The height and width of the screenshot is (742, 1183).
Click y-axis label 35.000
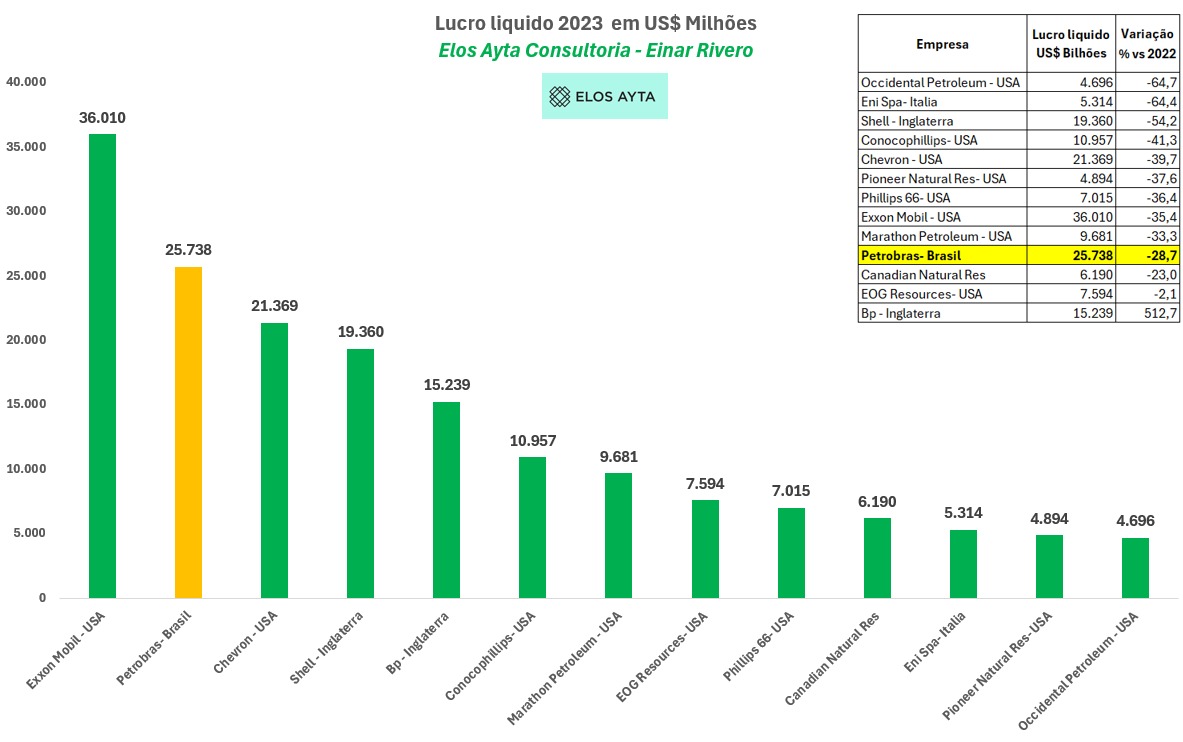tap(26, 146)
